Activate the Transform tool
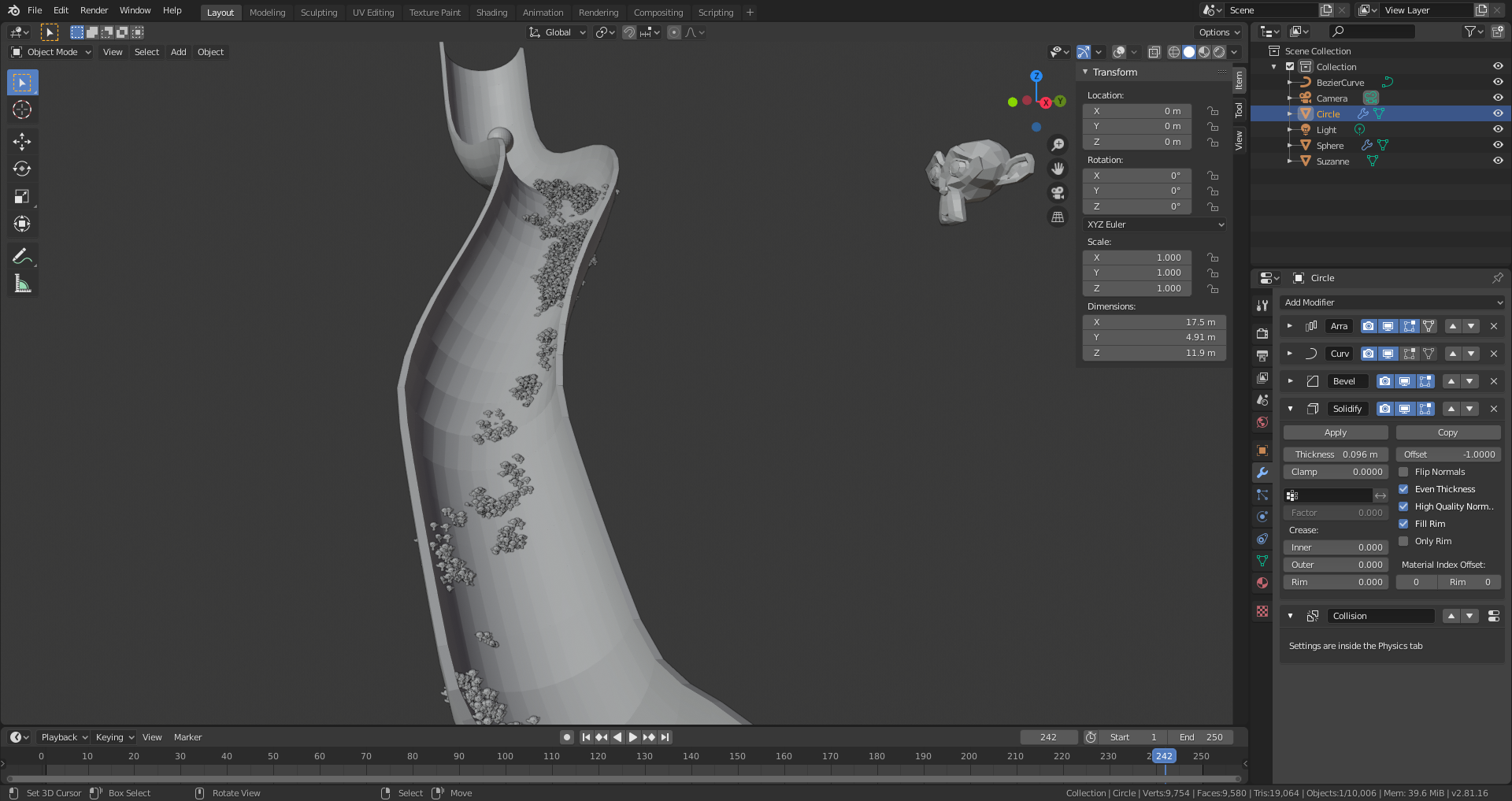This screenshot has height=801, width=1512. click(x=22, y=224)
